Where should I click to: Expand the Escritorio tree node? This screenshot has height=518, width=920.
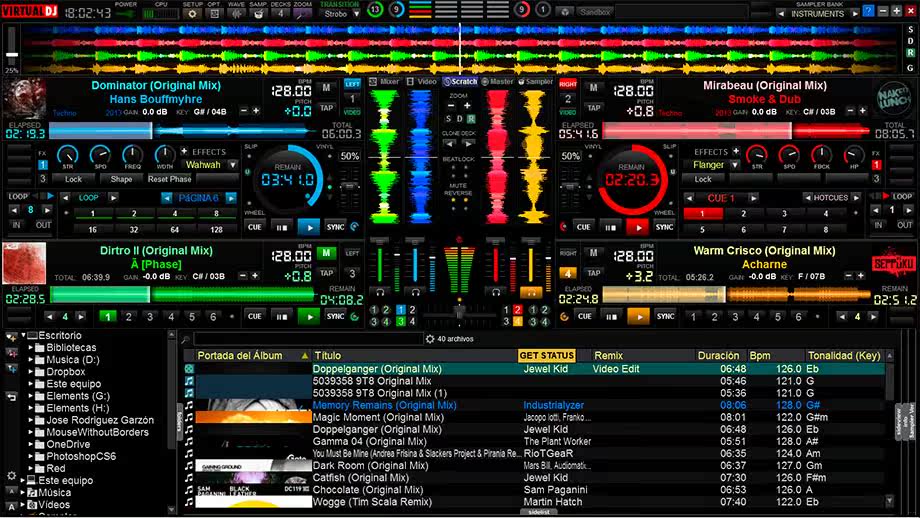23,336
